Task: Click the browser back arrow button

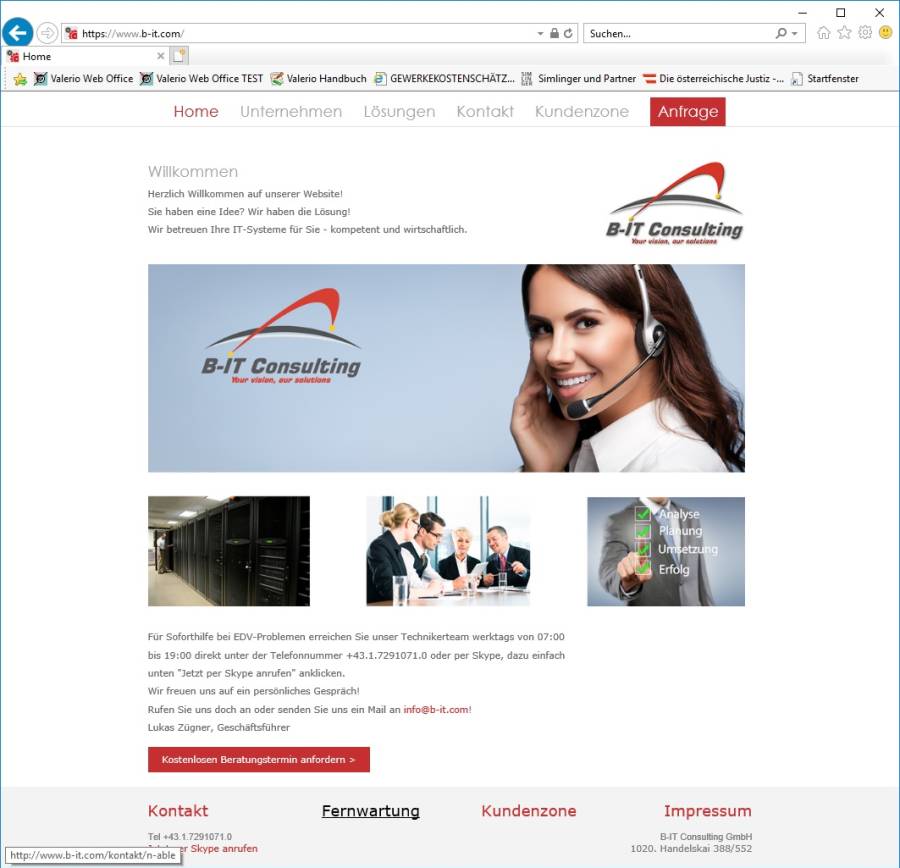Action: pyautogui.click(x=17, y=33)
